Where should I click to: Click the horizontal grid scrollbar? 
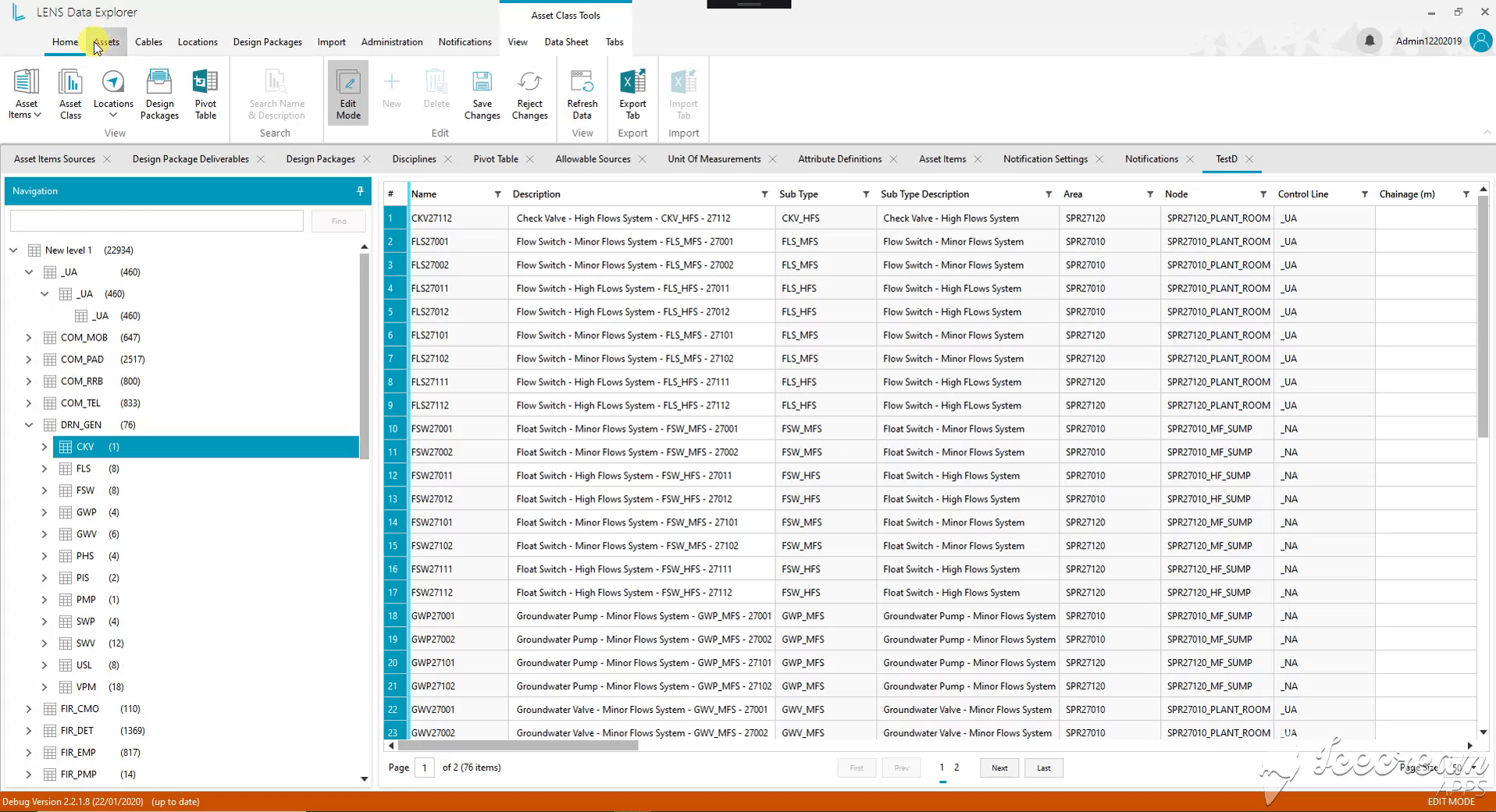point(518,746)
